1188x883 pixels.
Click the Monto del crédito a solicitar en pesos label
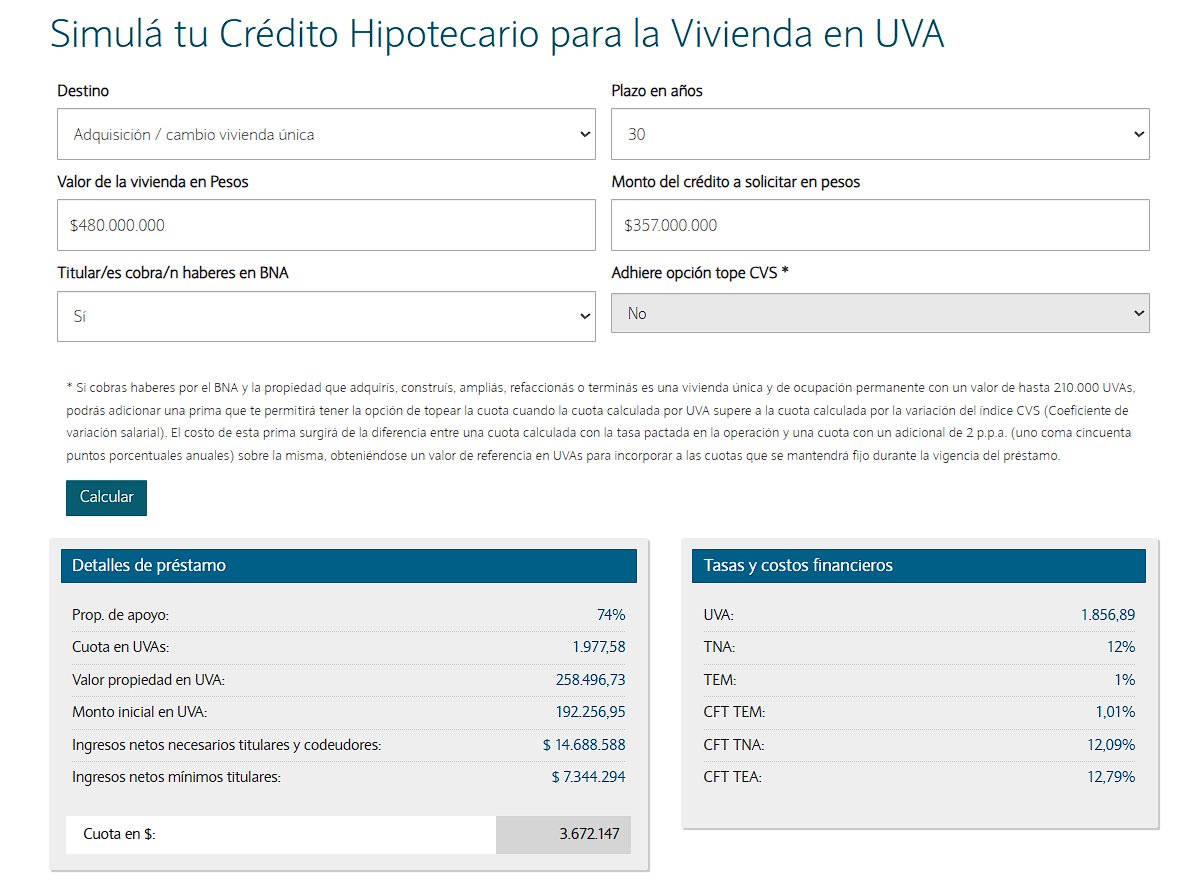tap(736, 182)
